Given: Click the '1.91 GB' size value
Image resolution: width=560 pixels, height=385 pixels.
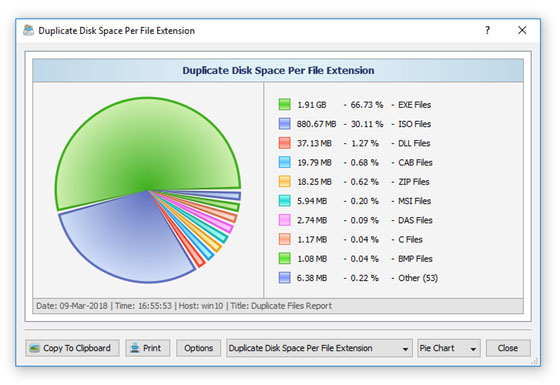Looking at the screenshot, I should coord(312,105).
